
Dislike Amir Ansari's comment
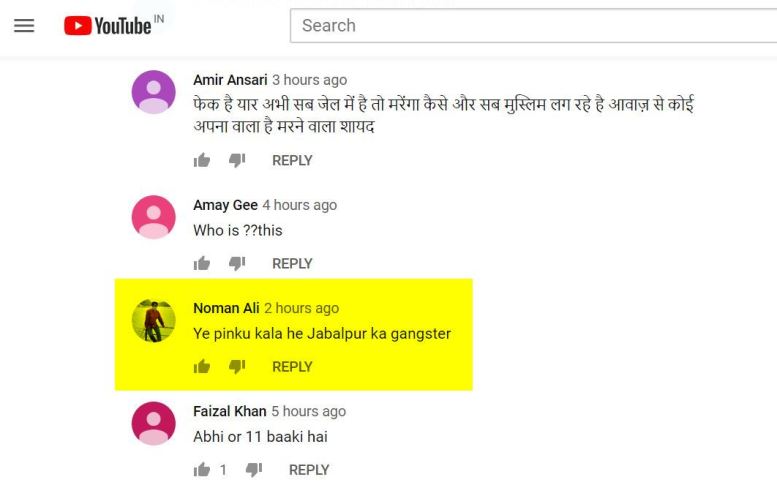coord(237,160)
